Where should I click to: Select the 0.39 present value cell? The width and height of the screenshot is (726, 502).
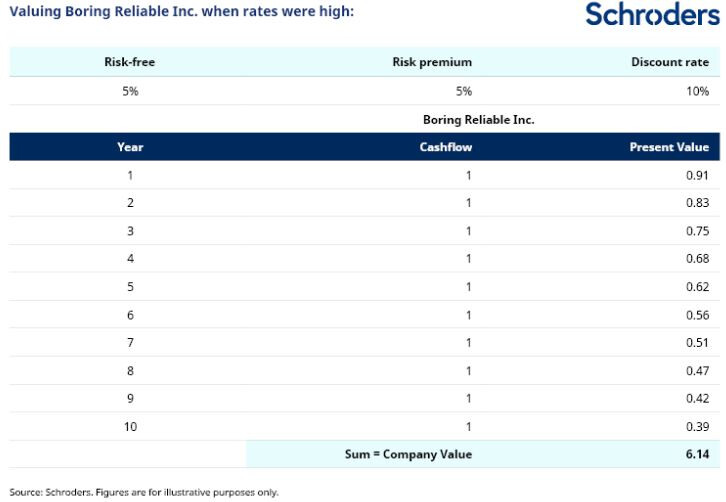coord(698,427)
